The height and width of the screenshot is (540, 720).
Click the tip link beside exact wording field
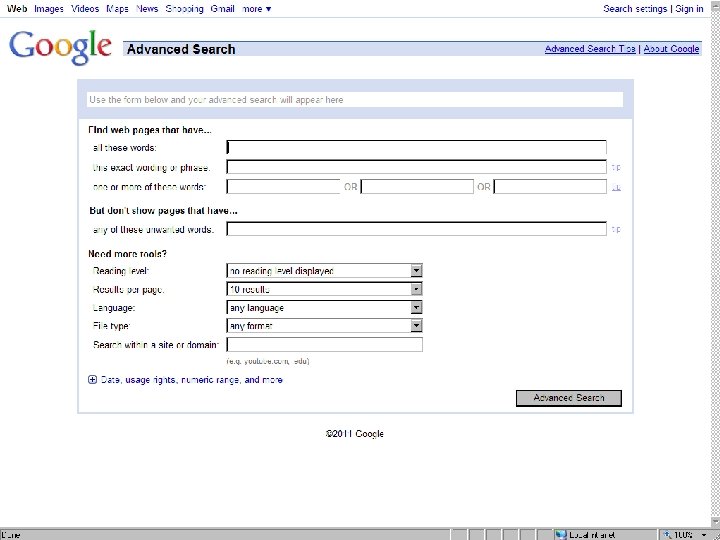point(616,168)
